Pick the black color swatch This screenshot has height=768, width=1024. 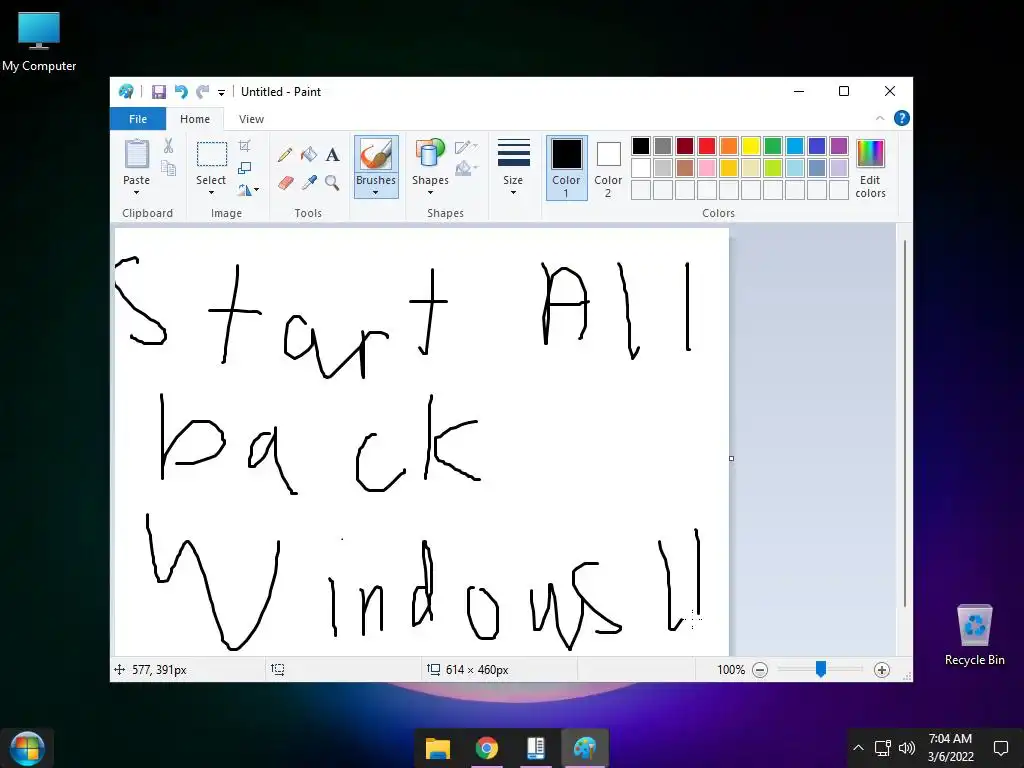(x=641, y=146)
